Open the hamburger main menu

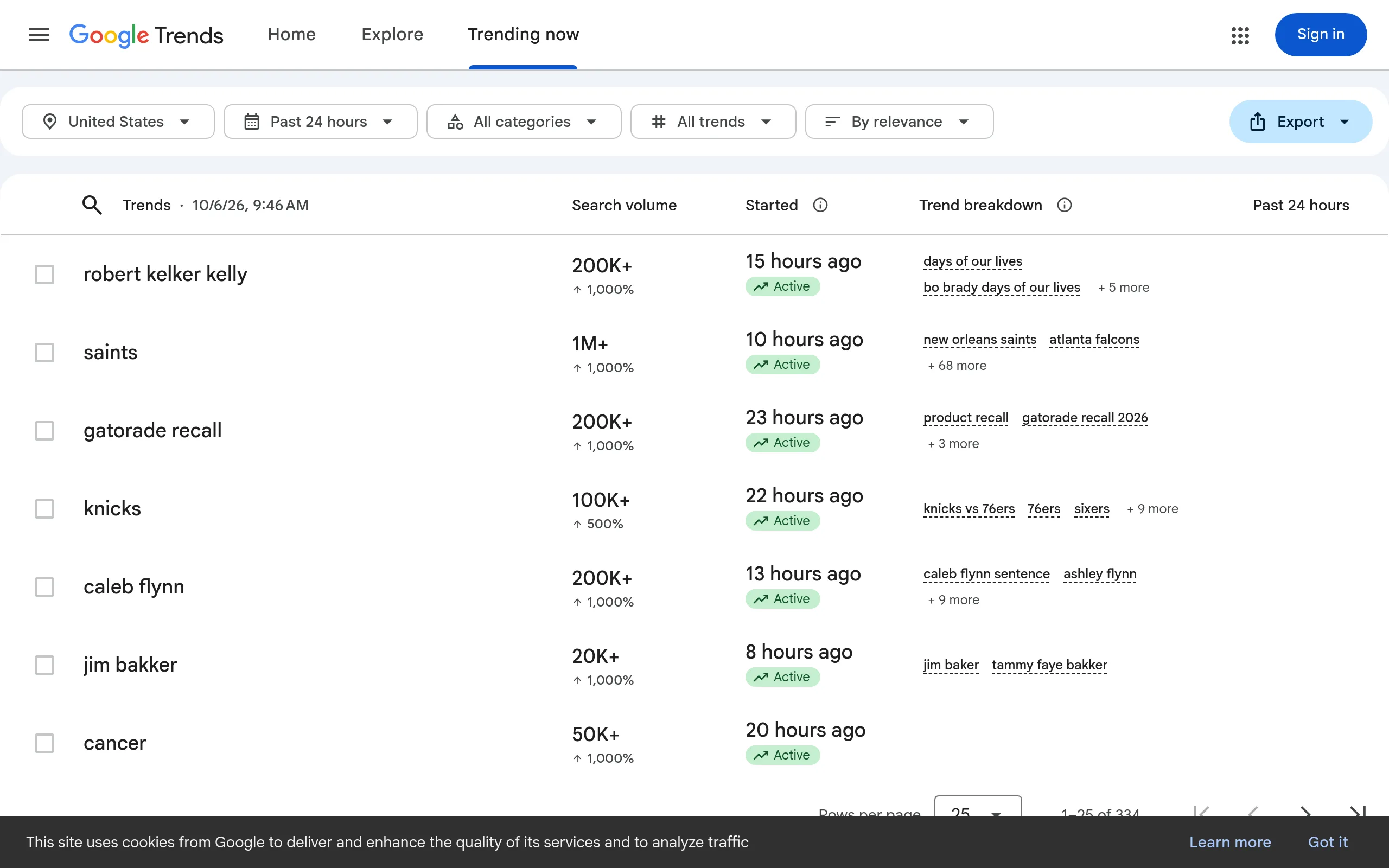point(39,34)
